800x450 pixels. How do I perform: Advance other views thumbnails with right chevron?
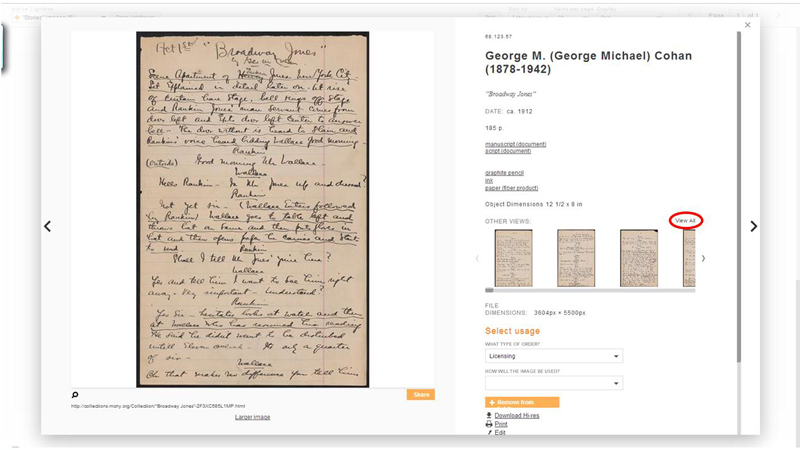703,259
